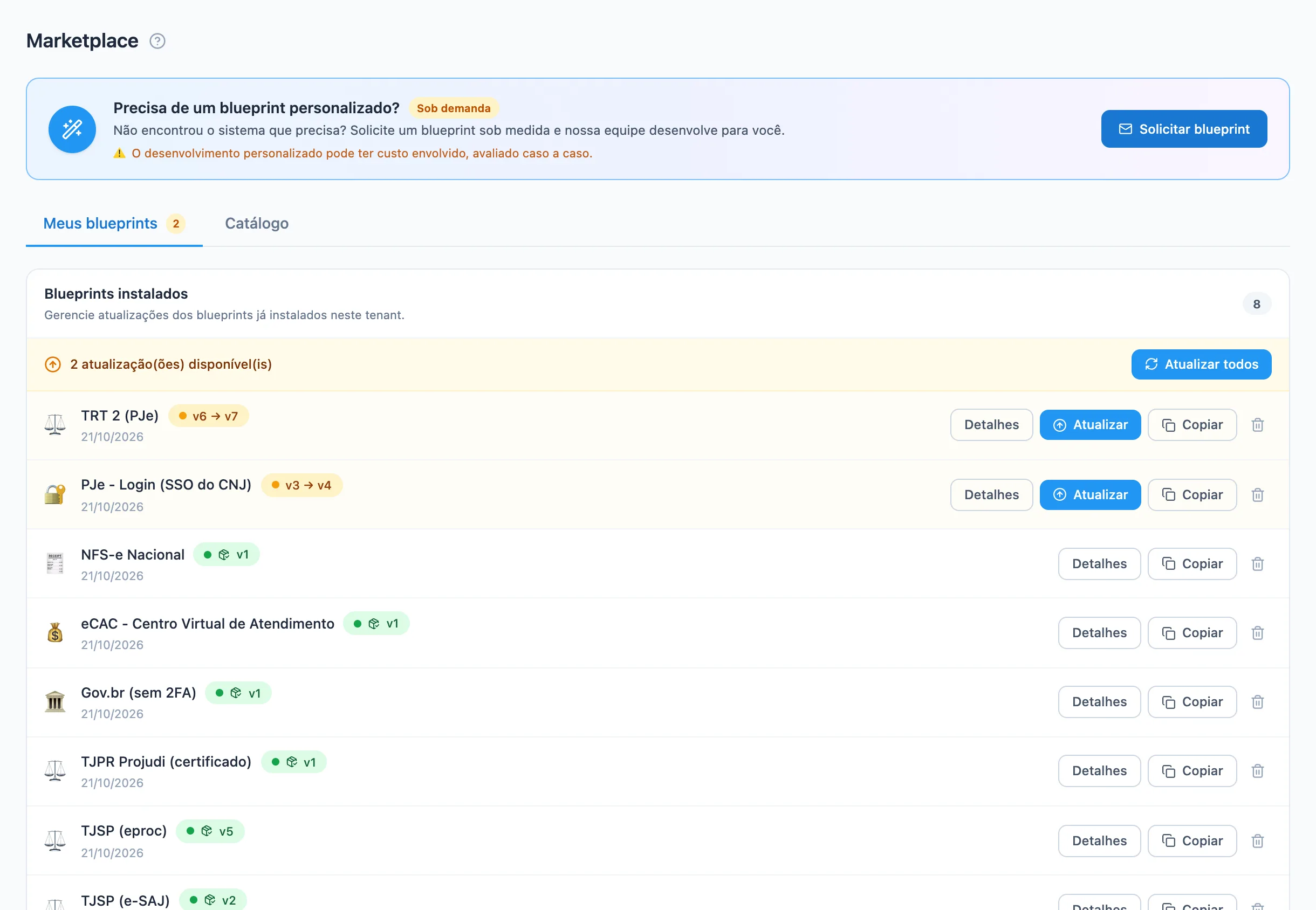Update TRT 2 (PJe) with Atualizar
The image size is (1316, 910).
[x=1089, y=425]
